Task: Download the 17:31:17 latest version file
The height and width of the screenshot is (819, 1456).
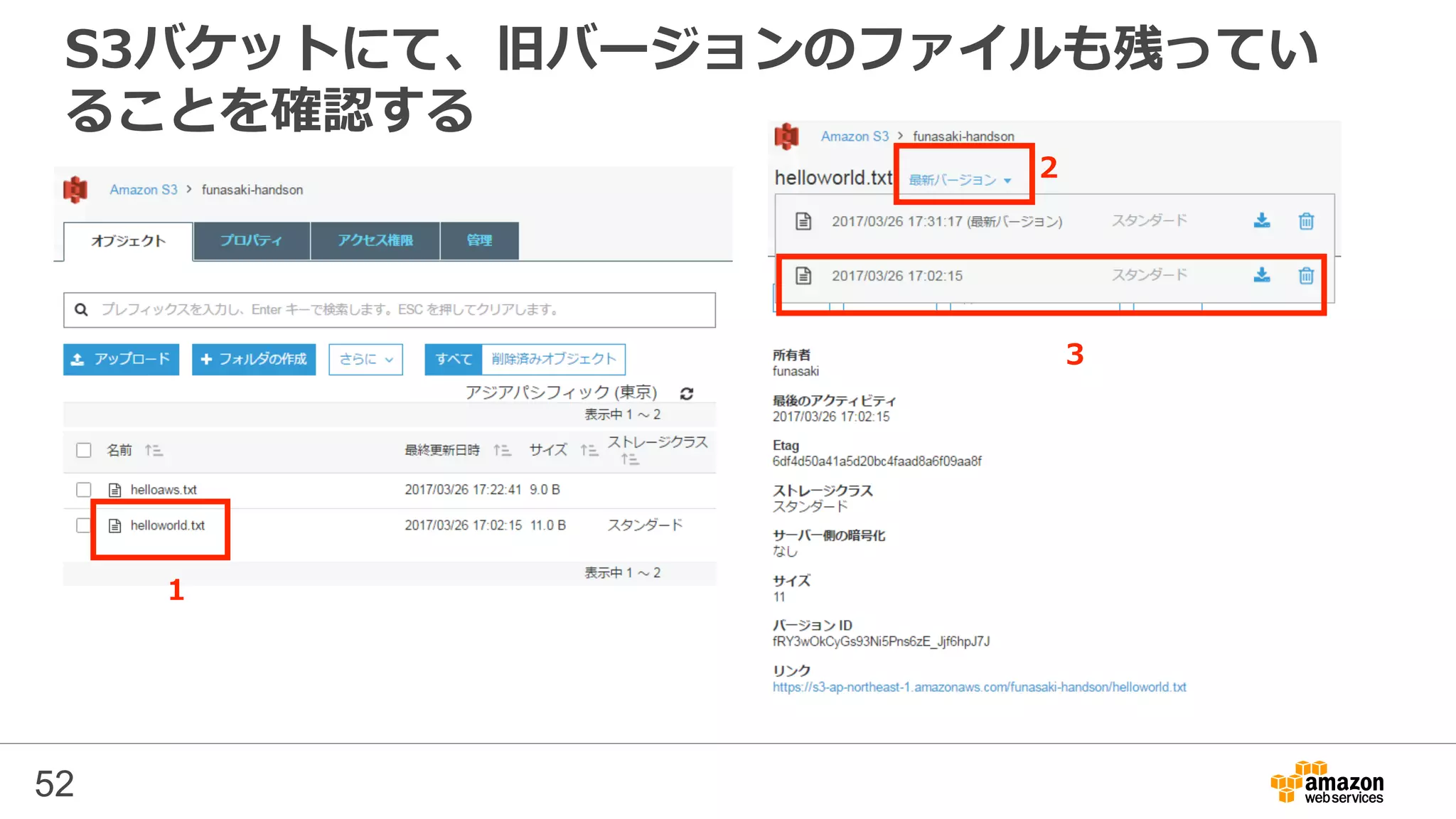Action: point(1262,220)
